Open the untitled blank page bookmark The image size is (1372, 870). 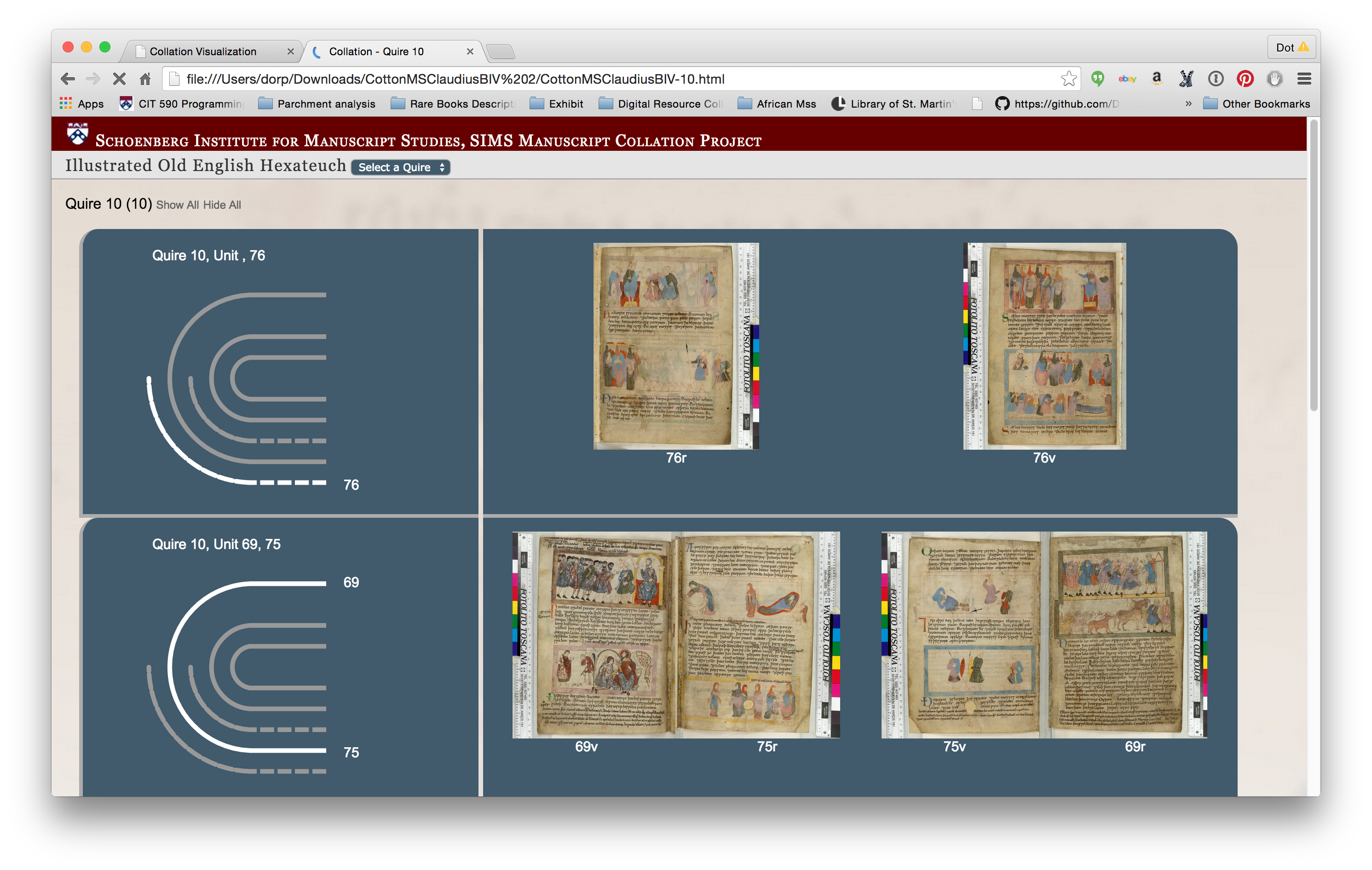click(x=977, y=103)
